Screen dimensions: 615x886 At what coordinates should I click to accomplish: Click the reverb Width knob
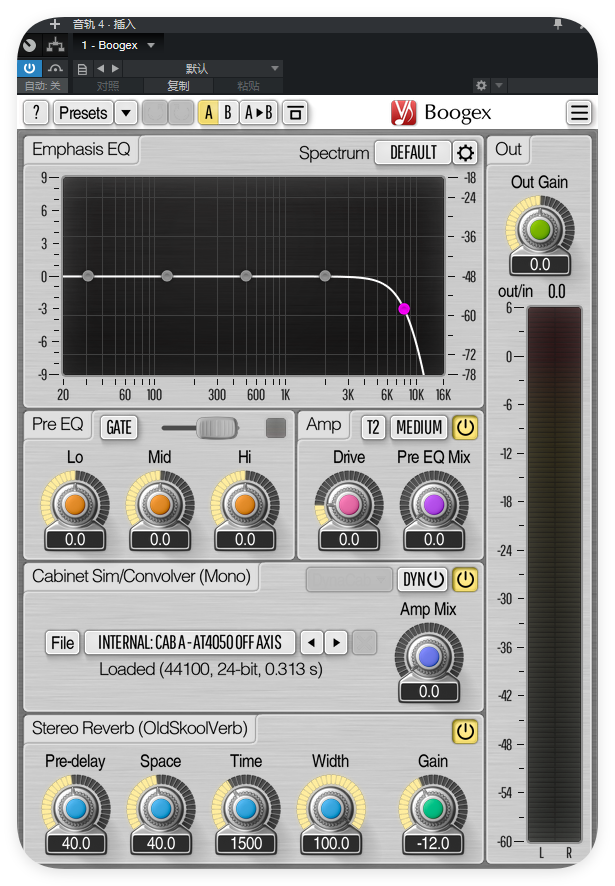pyautogui.click(x=331, y=808)
